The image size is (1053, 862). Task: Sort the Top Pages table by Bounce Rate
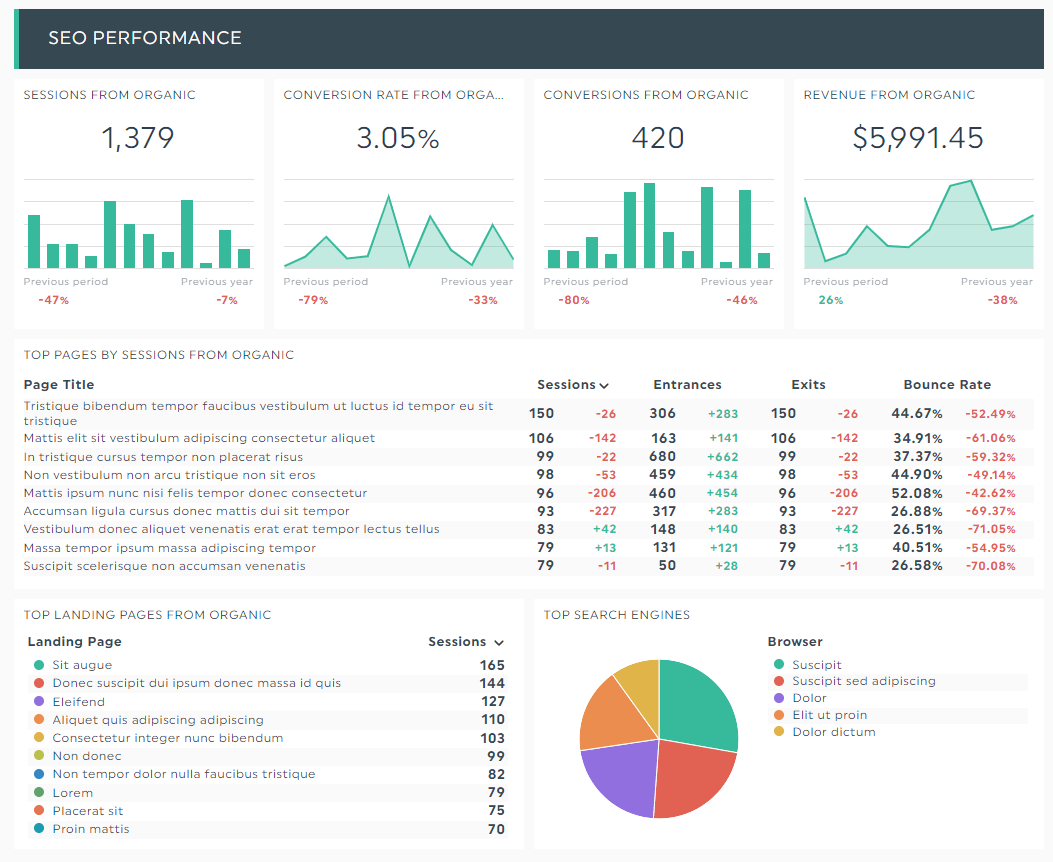[946, 384]
